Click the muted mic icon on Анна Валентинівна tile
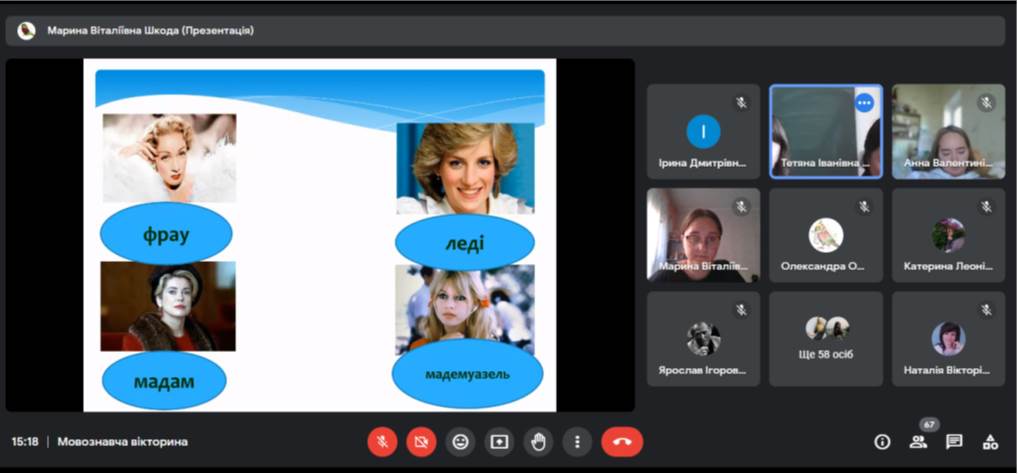This screenshot has height=474, width=1018. coord(987,103)
